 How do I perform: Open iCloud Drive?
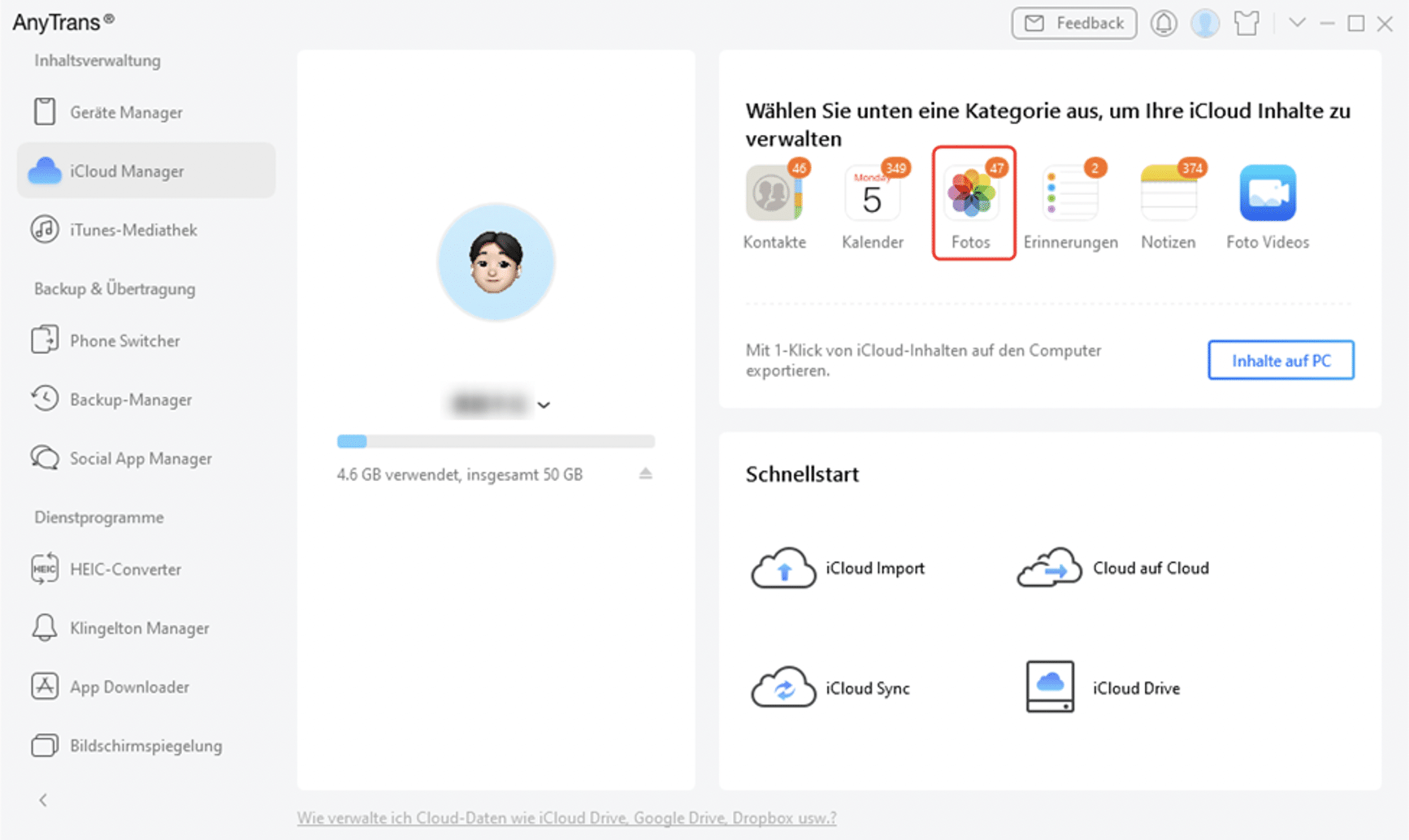tap(1103, 687)
